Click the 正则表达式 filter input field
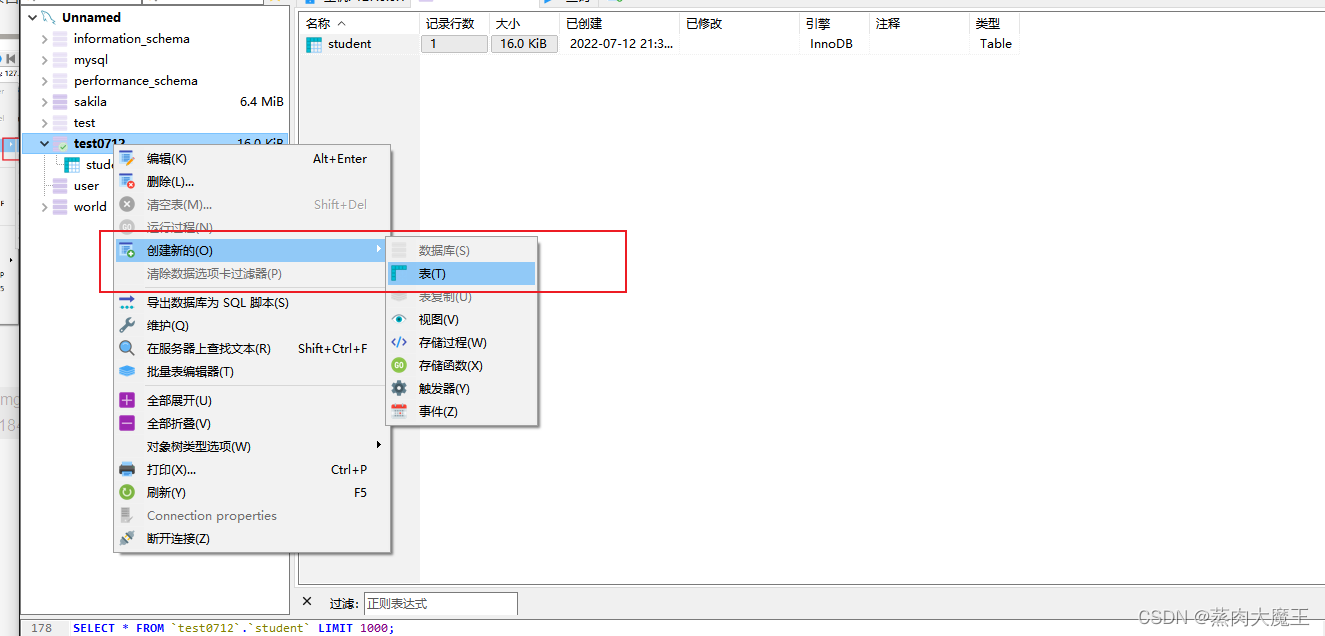 coord(440,603)
